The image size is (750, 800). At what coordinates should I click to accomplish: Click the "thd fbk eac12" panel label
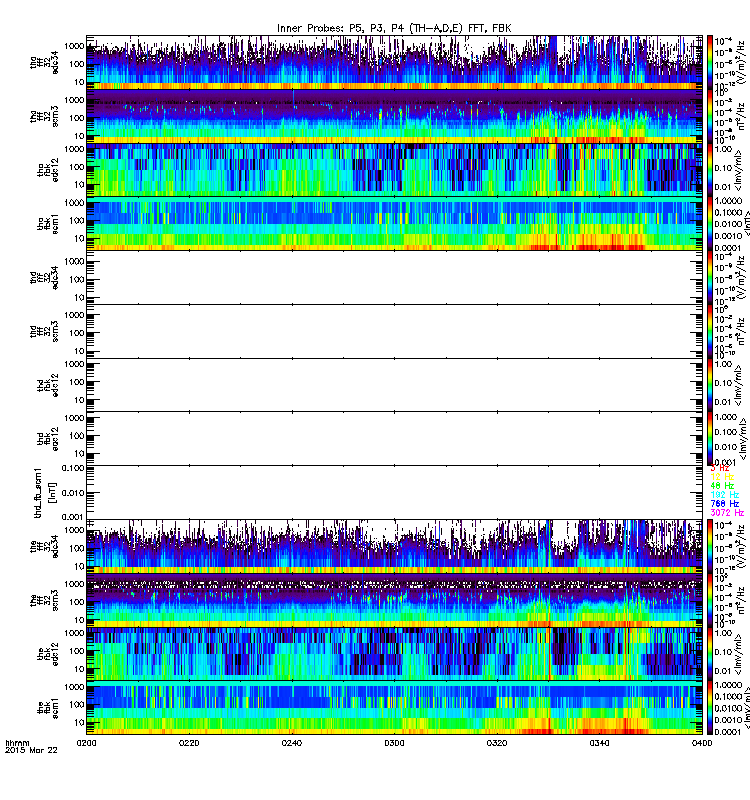coord(48,439)
